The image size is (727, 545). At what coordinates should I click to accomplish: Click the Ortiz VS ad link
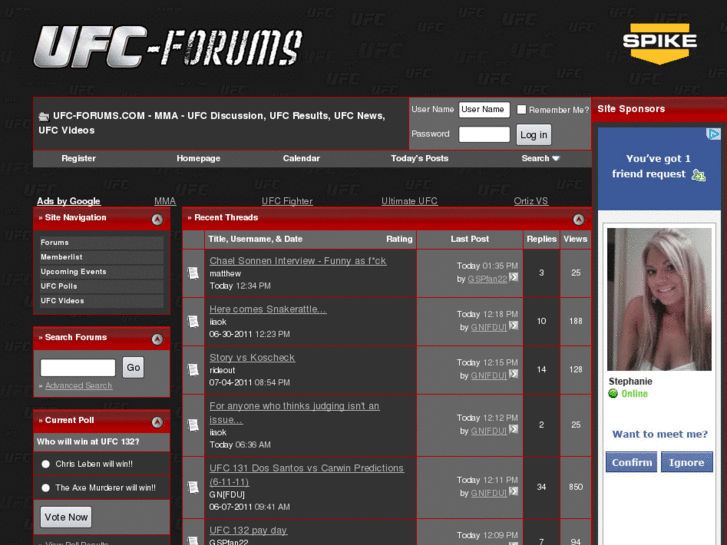coord(531,201)
